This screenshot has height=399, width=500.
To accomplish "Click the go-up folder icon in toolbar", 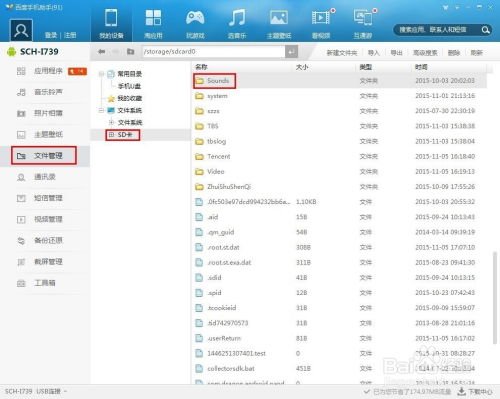I will pyautogui.click(x=130, y=52).
